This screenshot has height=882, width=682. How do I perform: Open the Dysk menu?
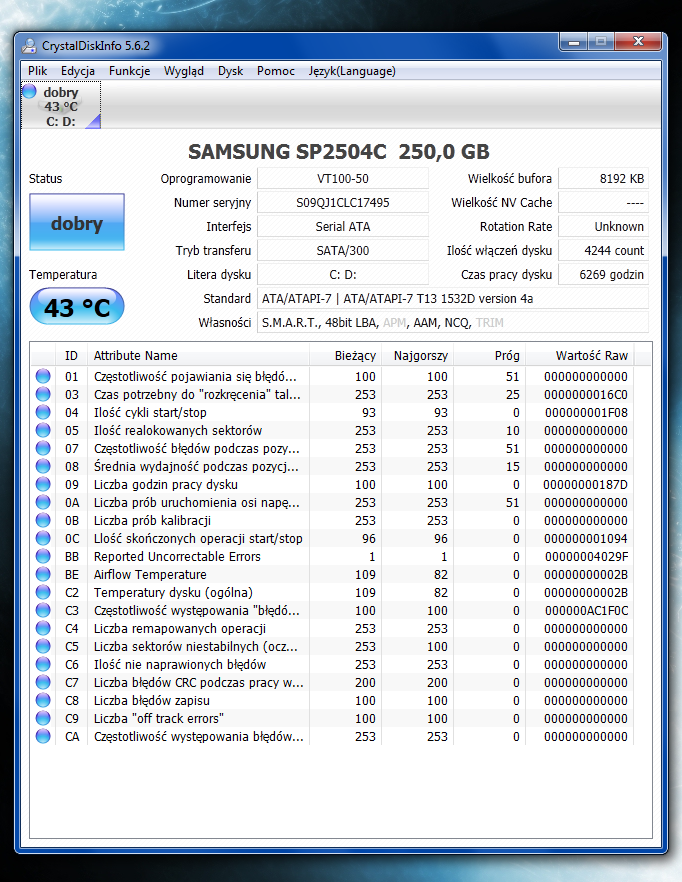click(231, 71)
